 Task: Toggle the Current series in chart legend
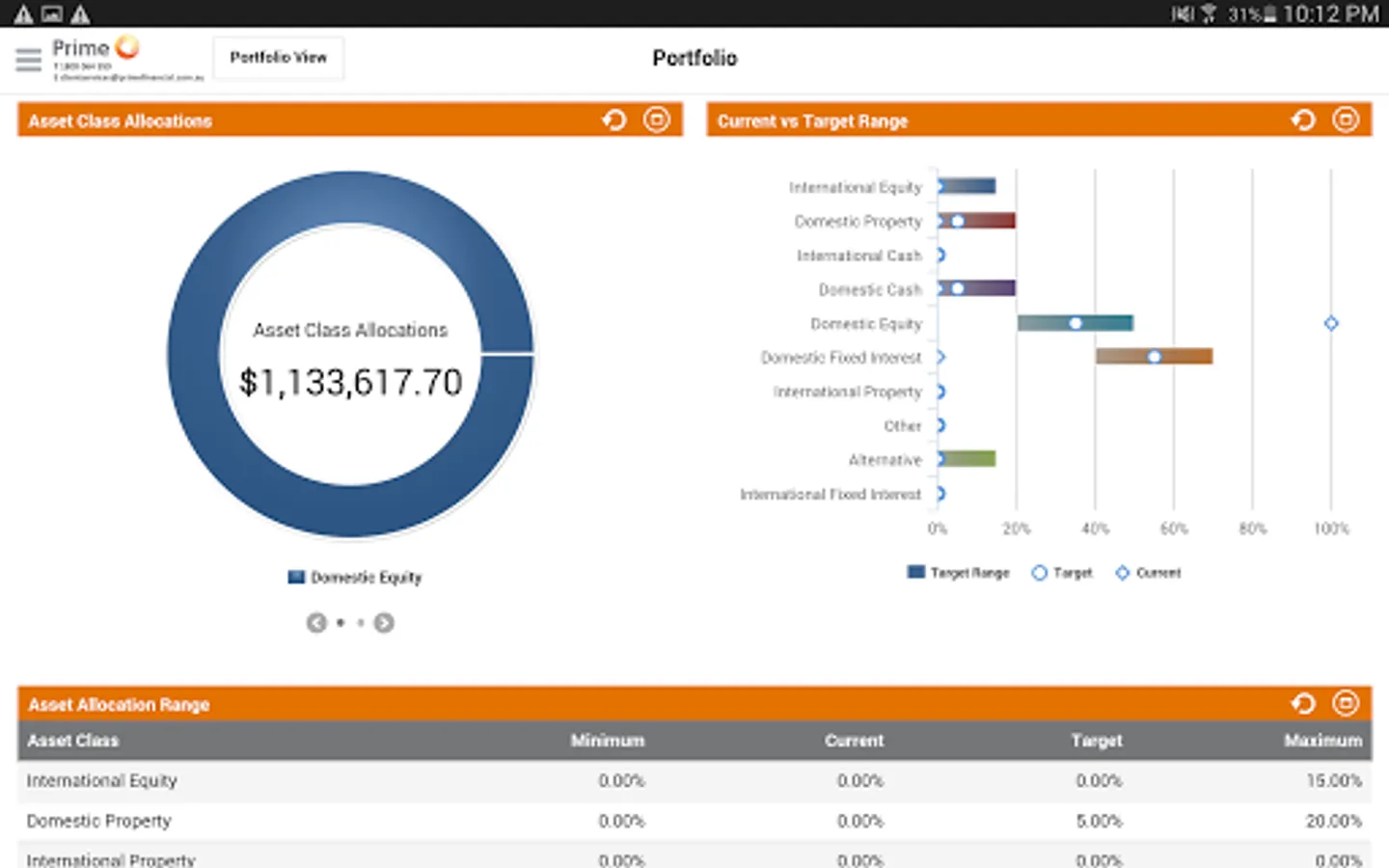[x=1148, y=573]
